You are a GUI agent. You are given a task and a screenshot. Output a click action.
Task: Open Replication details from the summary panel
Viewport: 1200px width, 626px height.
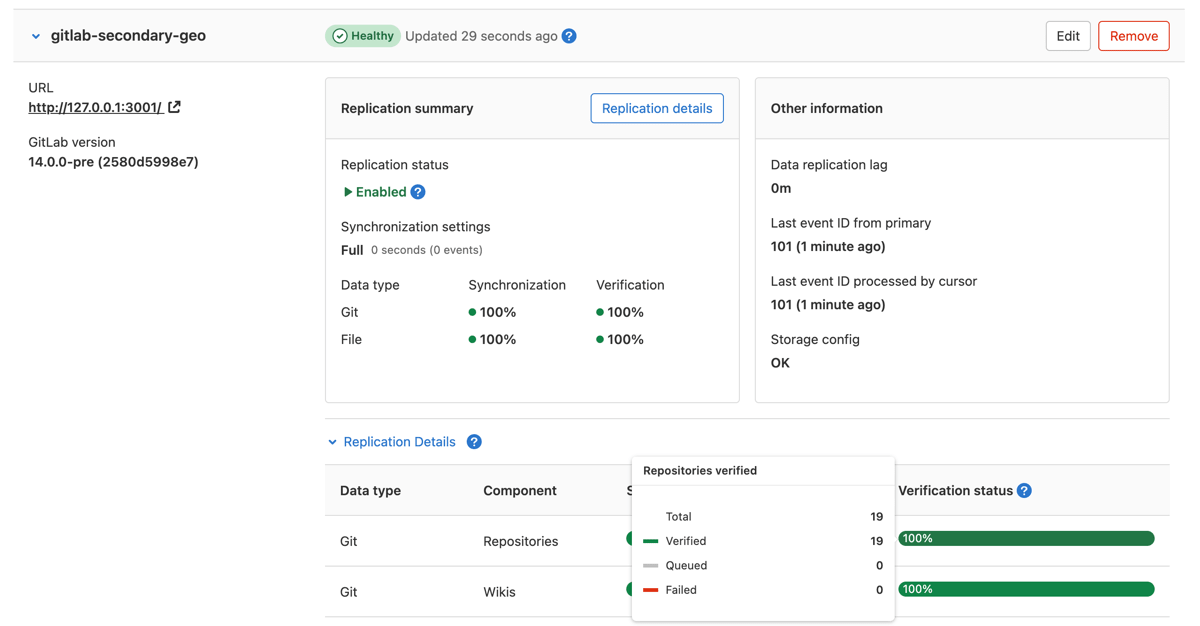[x=657, y=108]
